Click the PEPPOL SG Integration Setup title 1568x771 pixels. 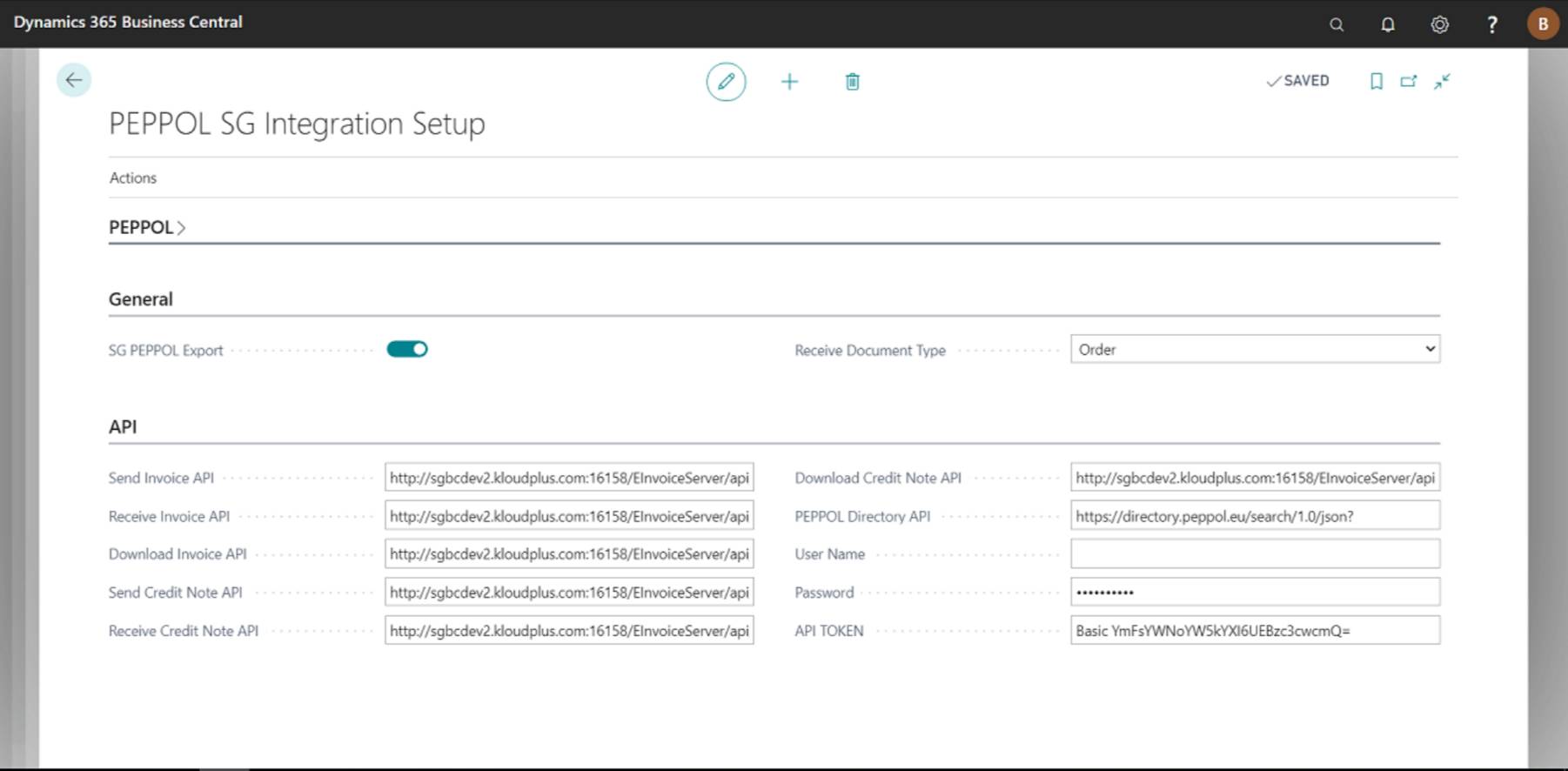pyautogui.click(x=297, y=124)
